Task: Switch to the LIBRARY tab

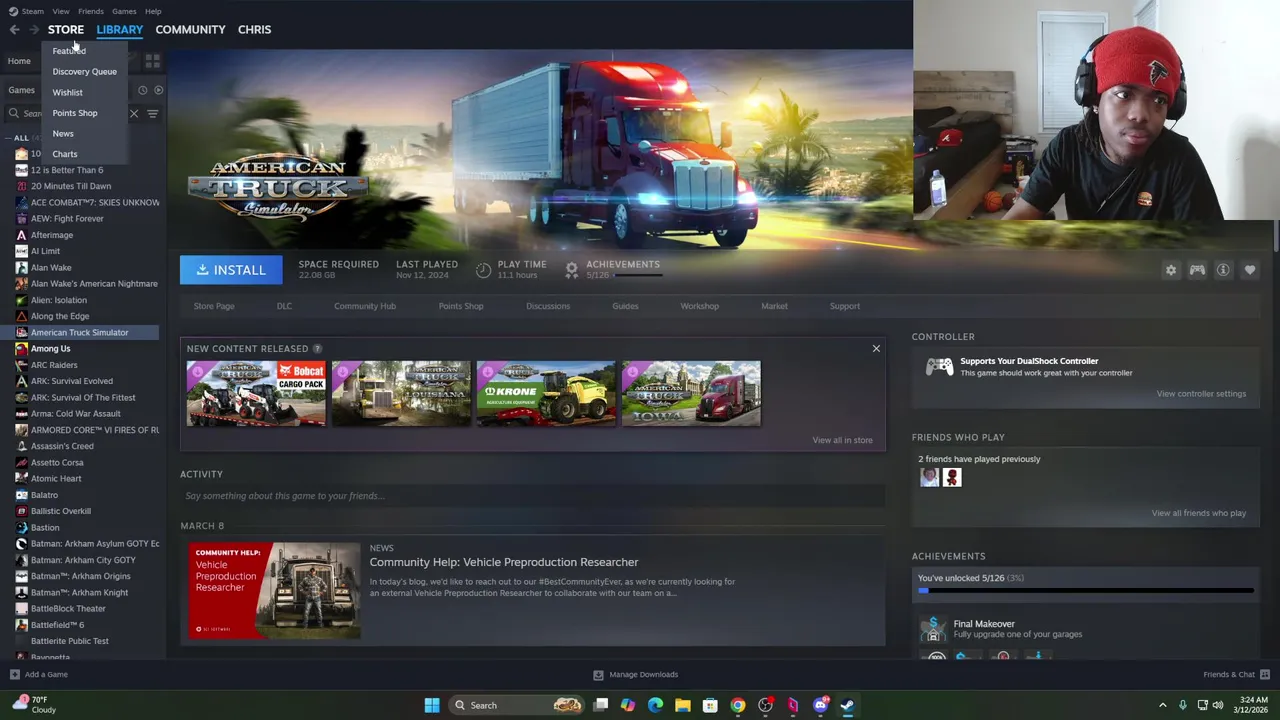Action: pos(120,30)
